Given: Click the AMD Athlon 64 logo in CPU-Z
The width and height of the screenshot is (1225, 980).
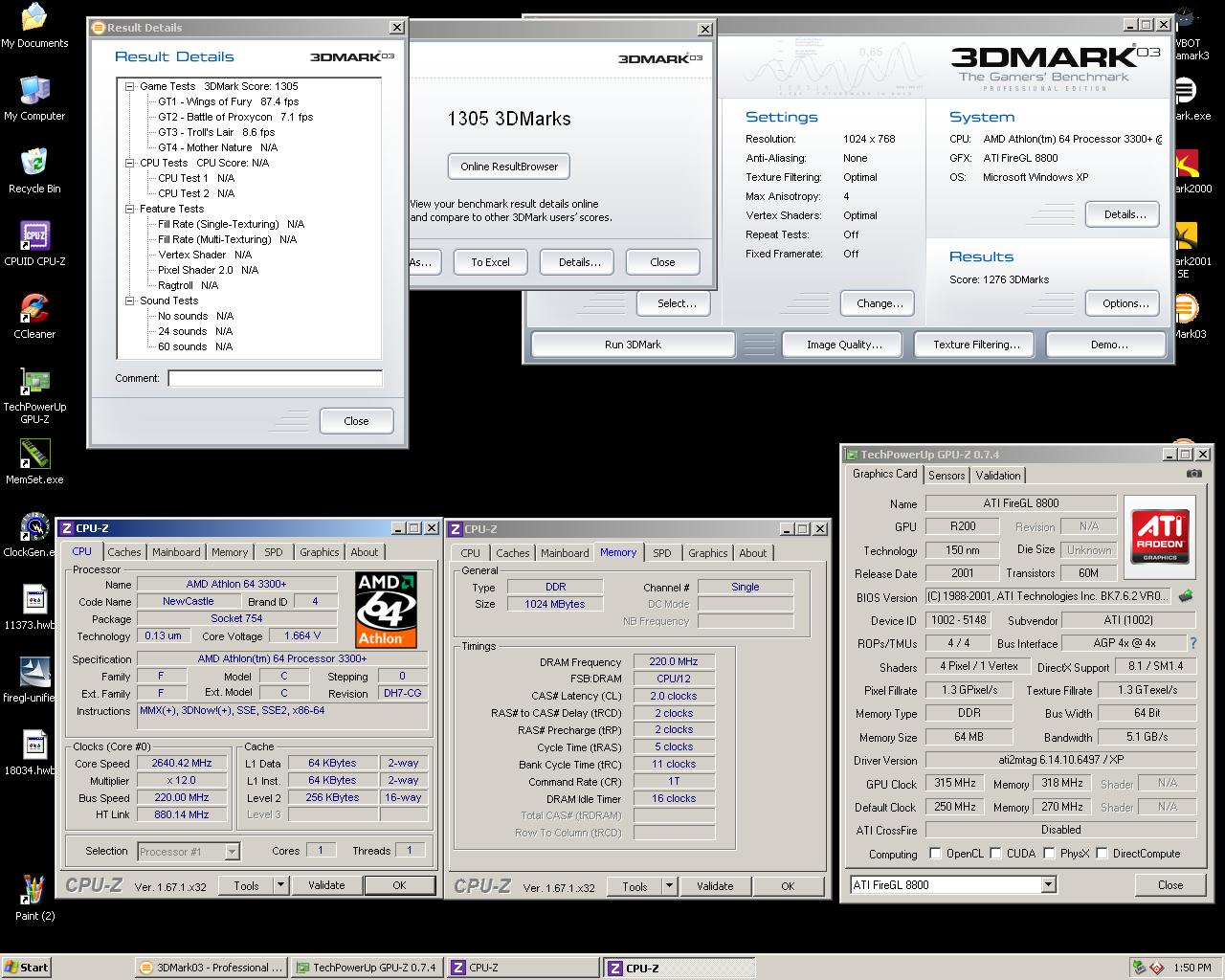Looking at the screenshot, I should tap(386, 610).
